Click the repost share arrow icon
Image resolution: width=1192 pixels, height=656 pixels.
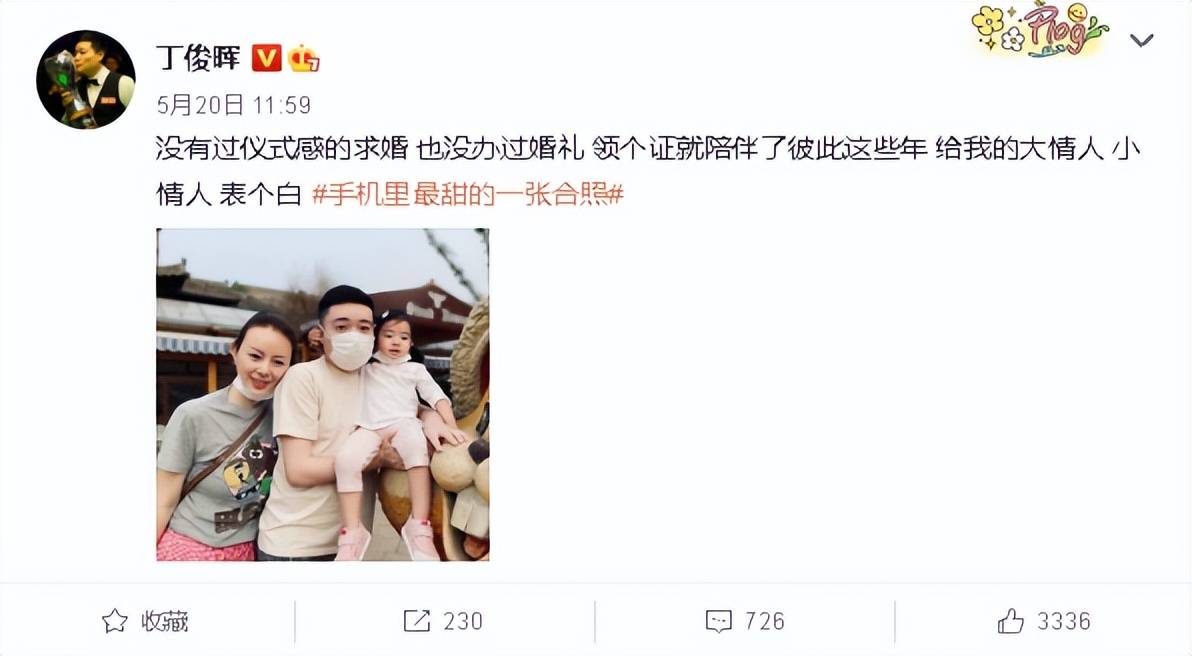point(417,621)
